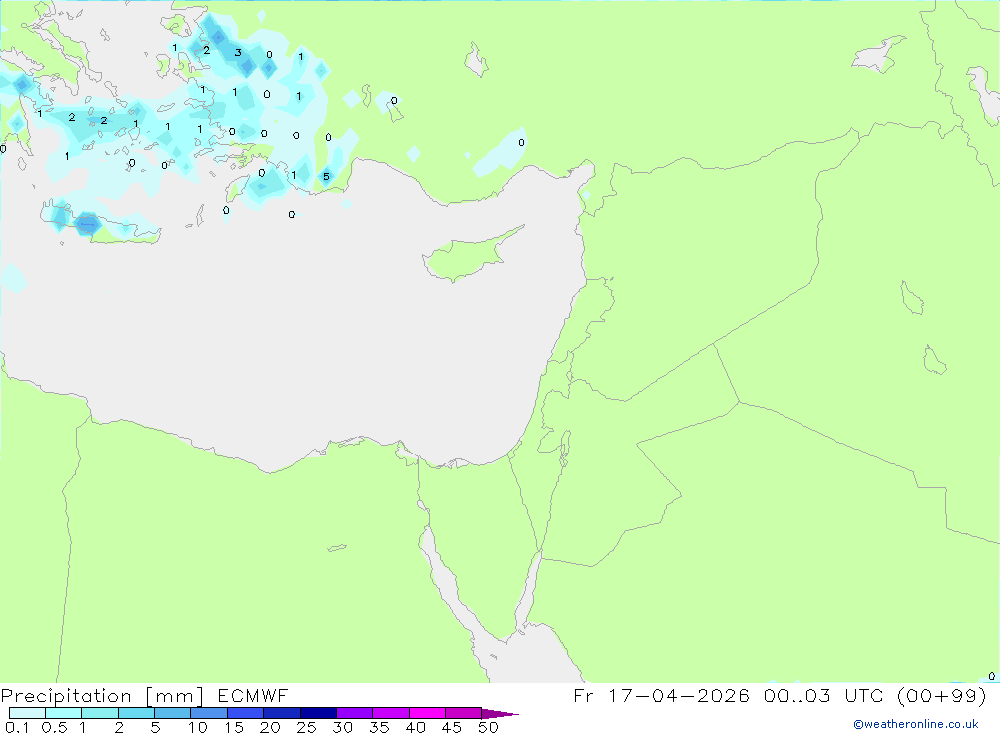The height and width of the screenshot is (733, 1000).
Task: Select the 10–15 mm legend color swatch
Action: (x=209, y=713)
